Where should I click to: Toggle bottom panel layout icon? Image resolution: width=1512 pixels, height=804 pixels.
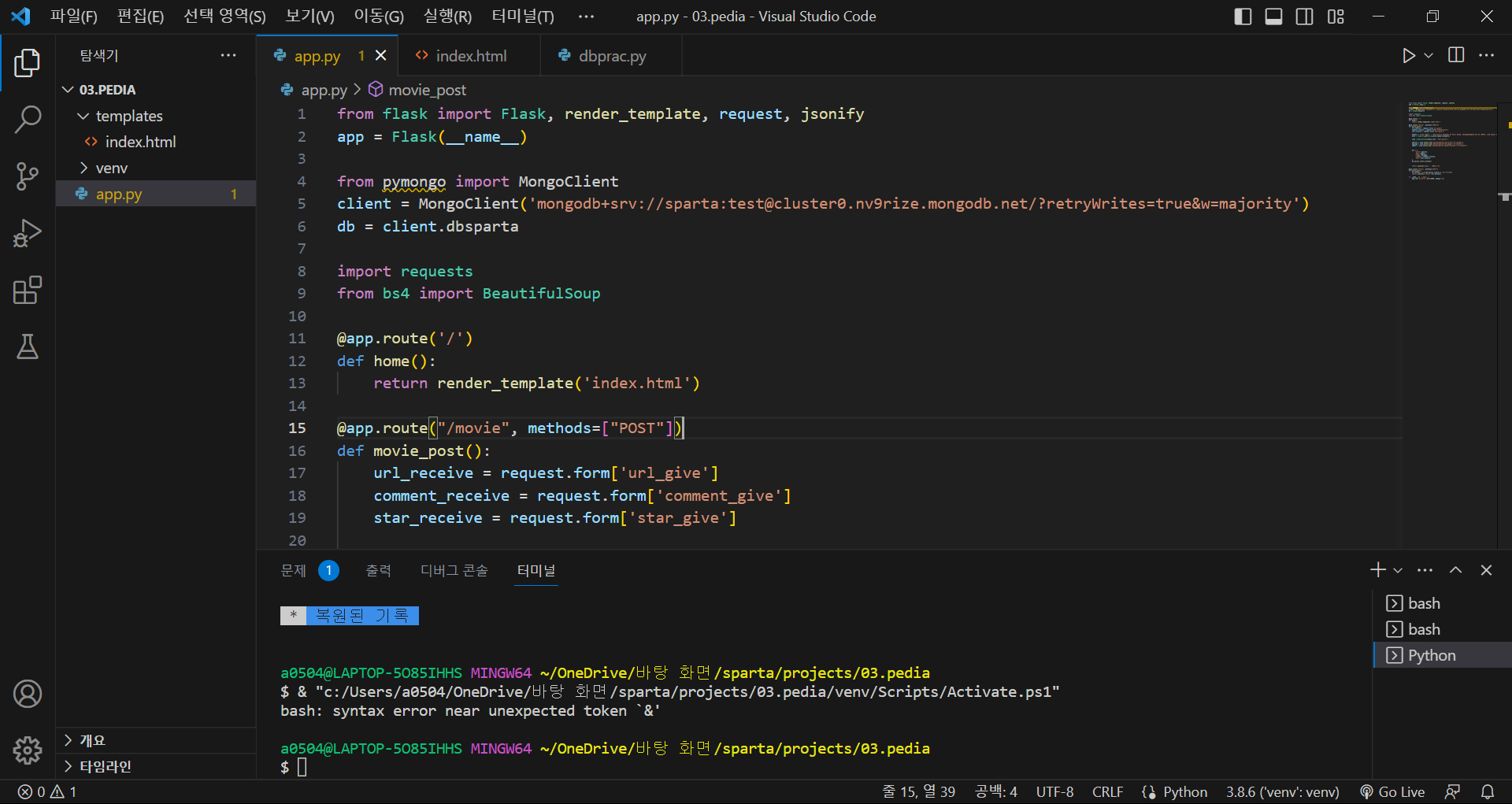[1273, 17]
